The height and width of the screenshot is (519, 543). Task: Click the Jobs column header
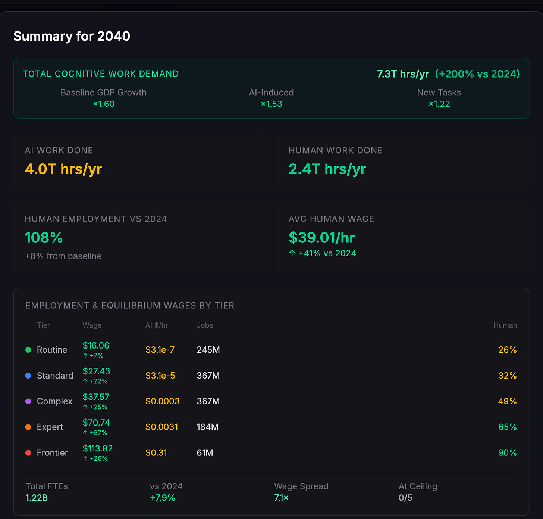(x=205, y=325)
